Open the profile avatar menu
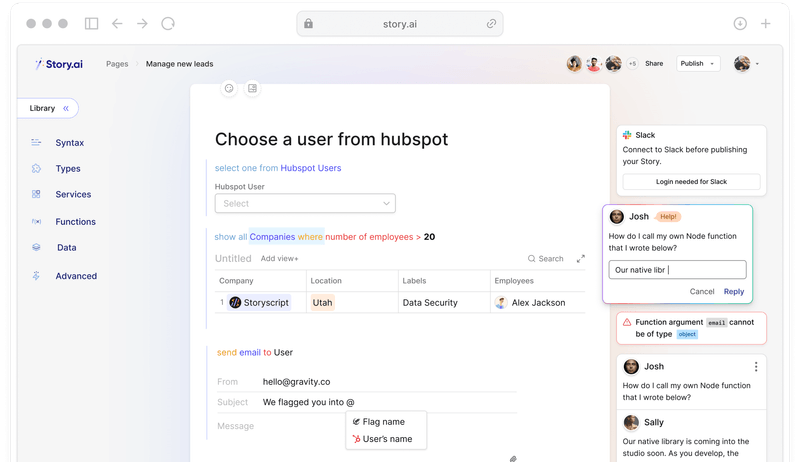The height and width of the screenshot is (462, 800). click(746, 64)
